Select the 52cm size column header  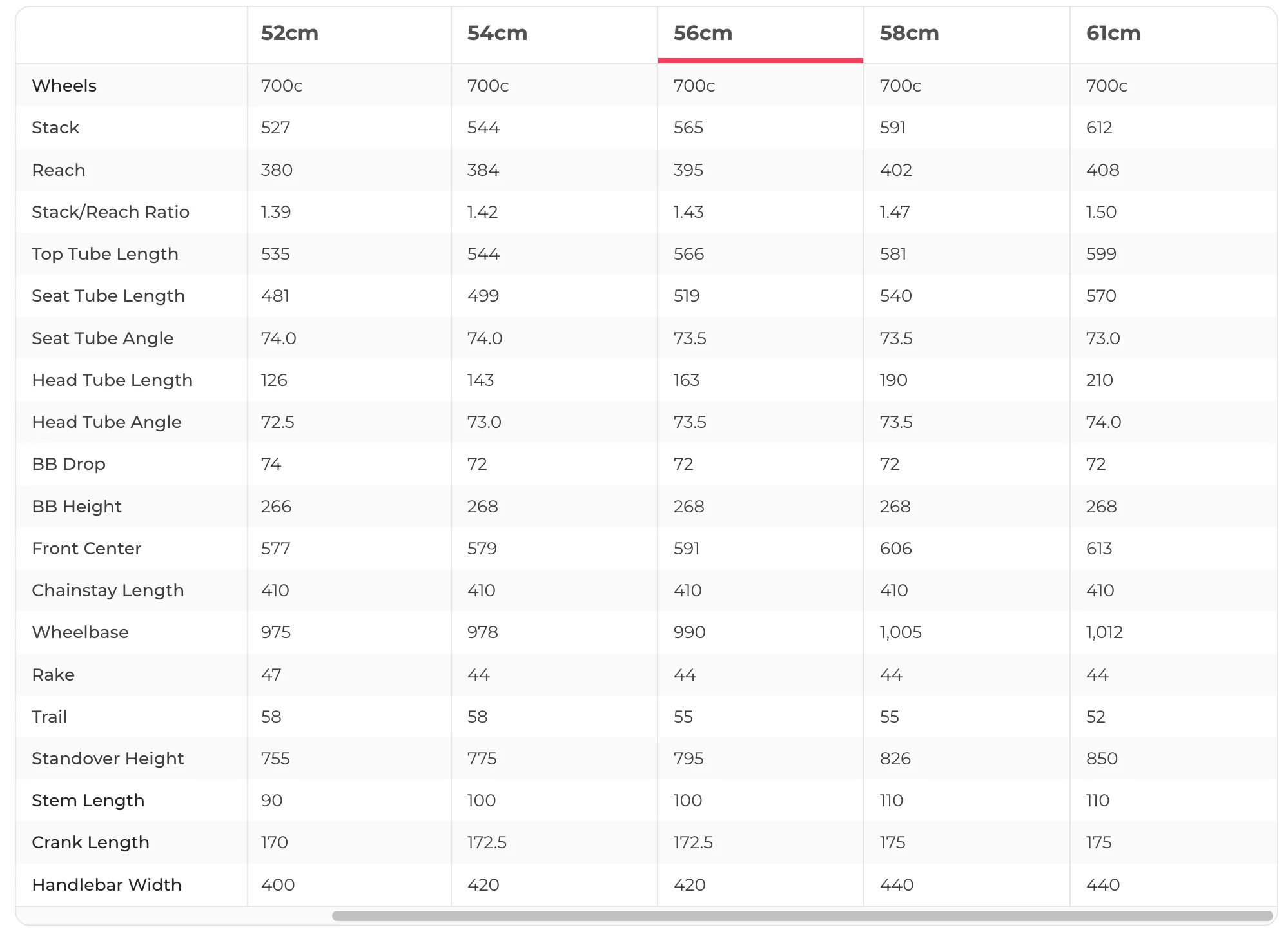[289, 33]
